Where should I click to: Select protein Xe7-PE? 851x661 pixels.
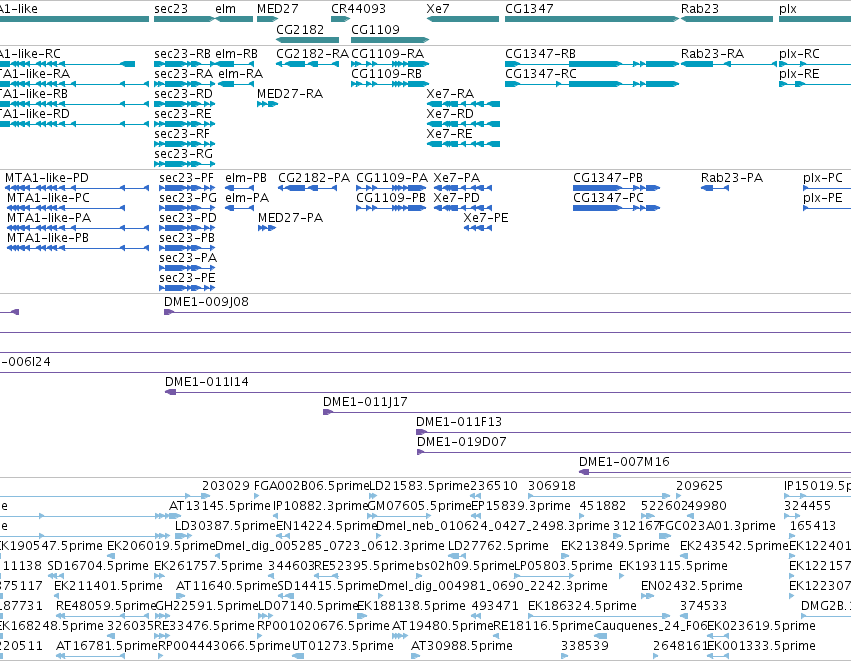point(486,218)
